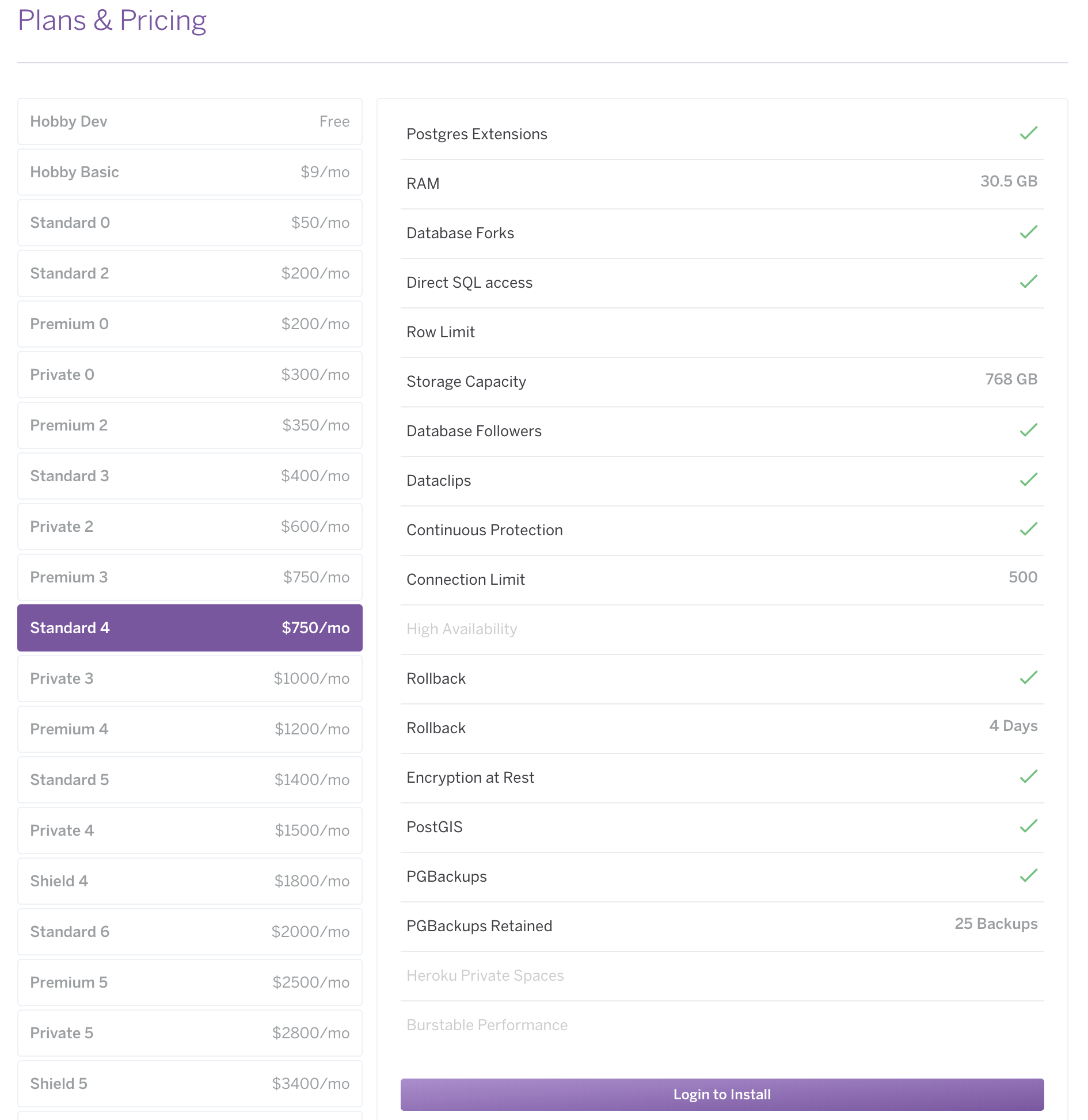Viewport: 1088px width, 1120px height.
Task: Click the PGBackups checkmark icon
Action: pos(1028,876)
